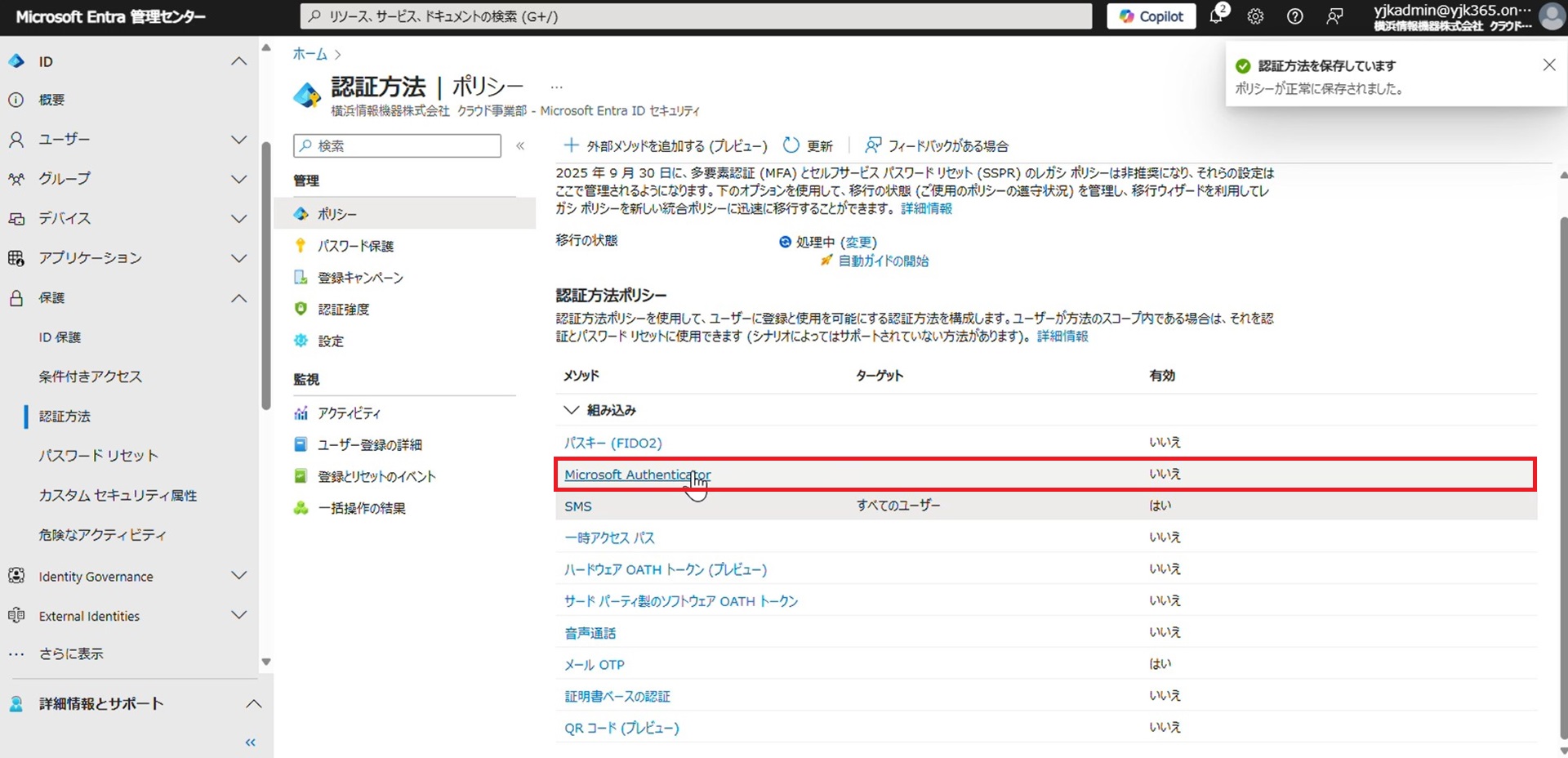Select 認証強度 from the side menu
1568x758 pixels.
[343, 310]
